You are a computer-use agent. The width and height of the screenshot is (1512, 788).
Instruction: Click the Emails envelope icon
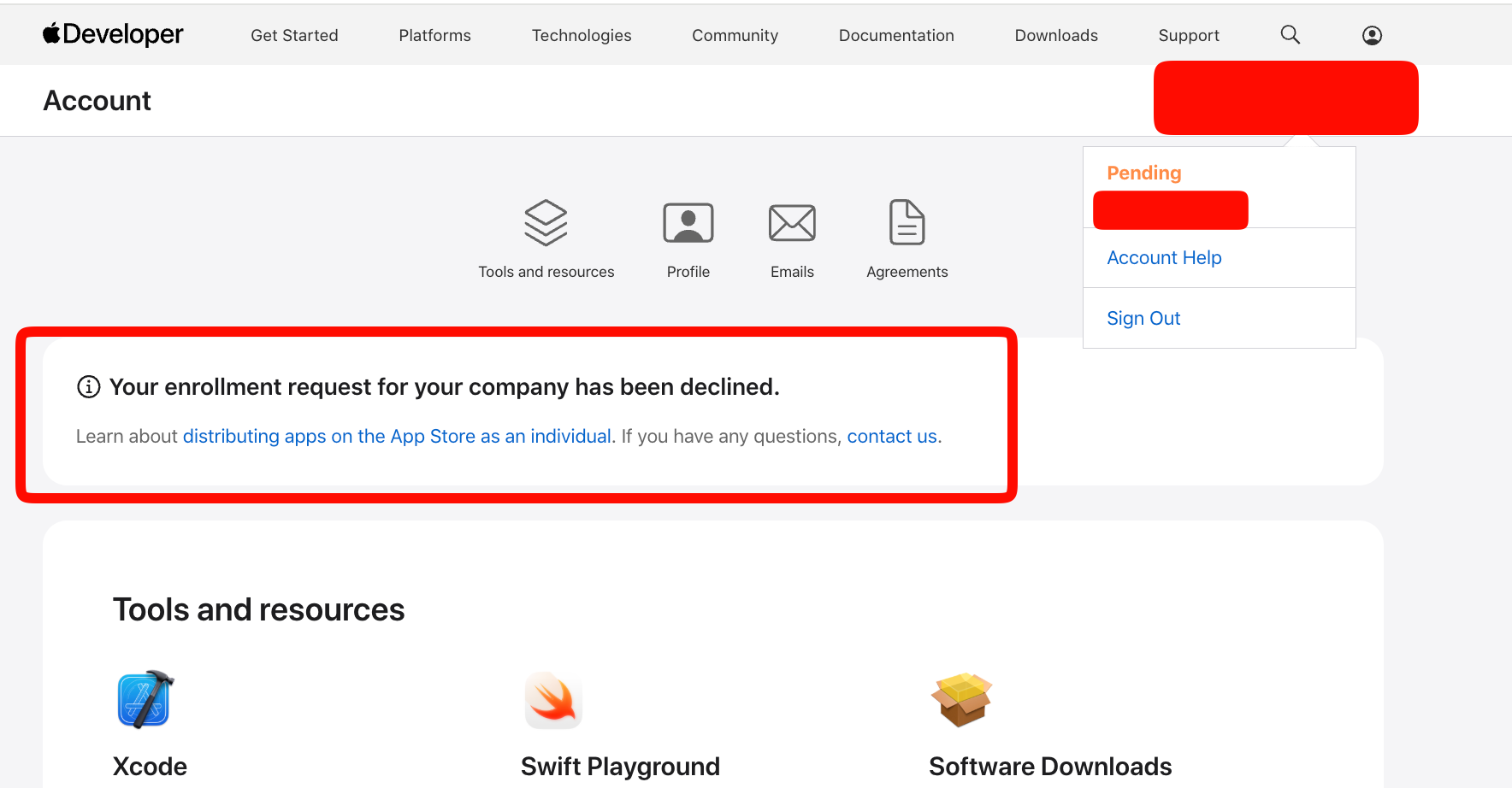[792, 223]
